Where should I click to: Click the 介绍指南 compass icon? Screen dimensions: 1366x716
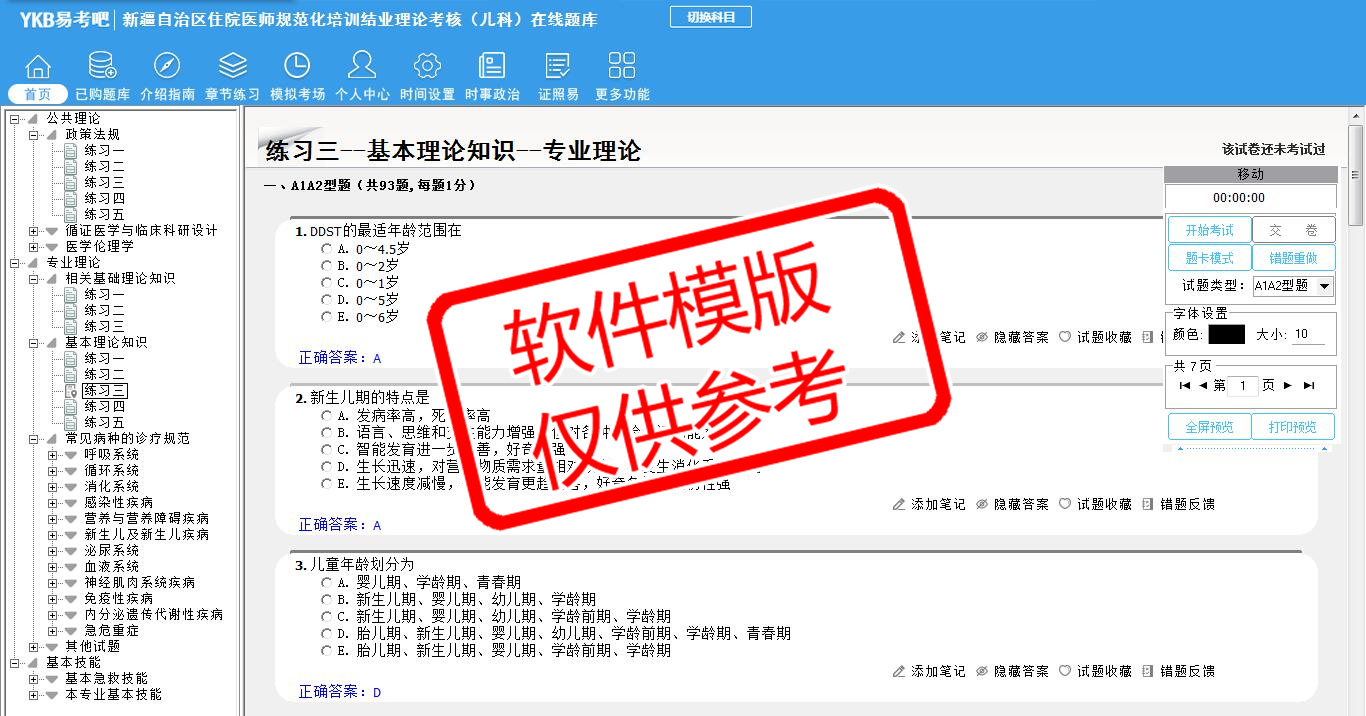167,67
